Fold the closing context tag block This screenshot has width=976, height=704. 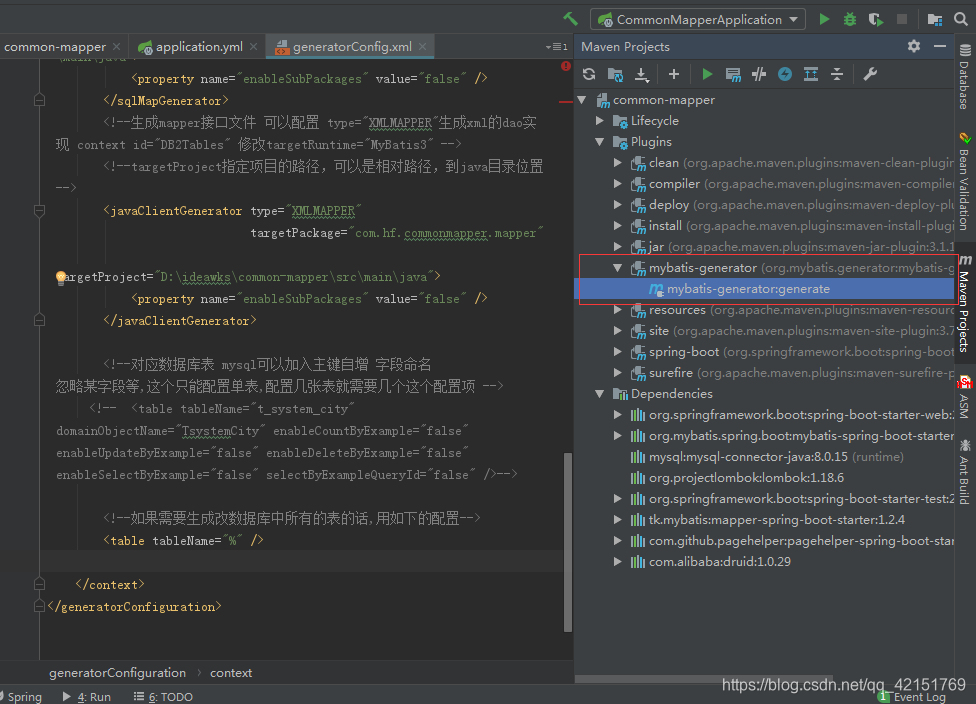point(39,584)
